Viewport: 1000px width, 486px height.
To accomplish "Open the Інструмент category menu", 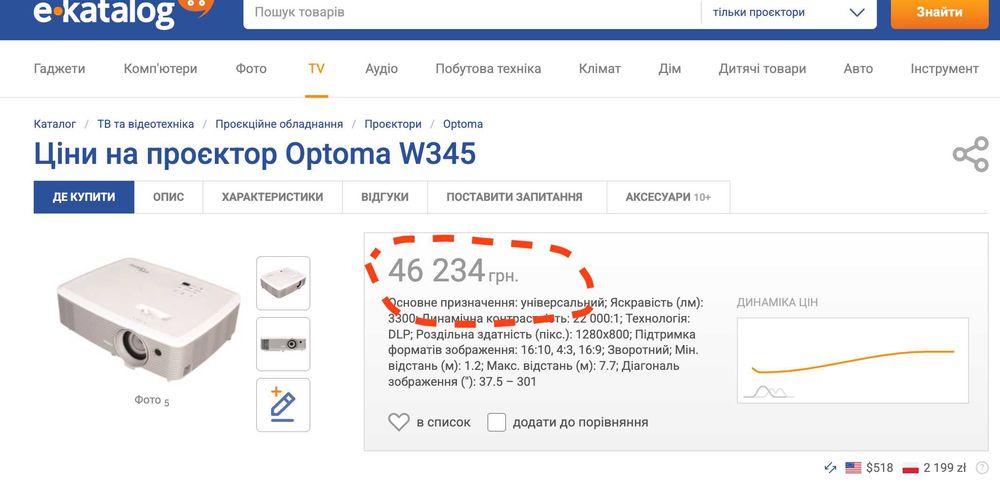I will (945, 69).
